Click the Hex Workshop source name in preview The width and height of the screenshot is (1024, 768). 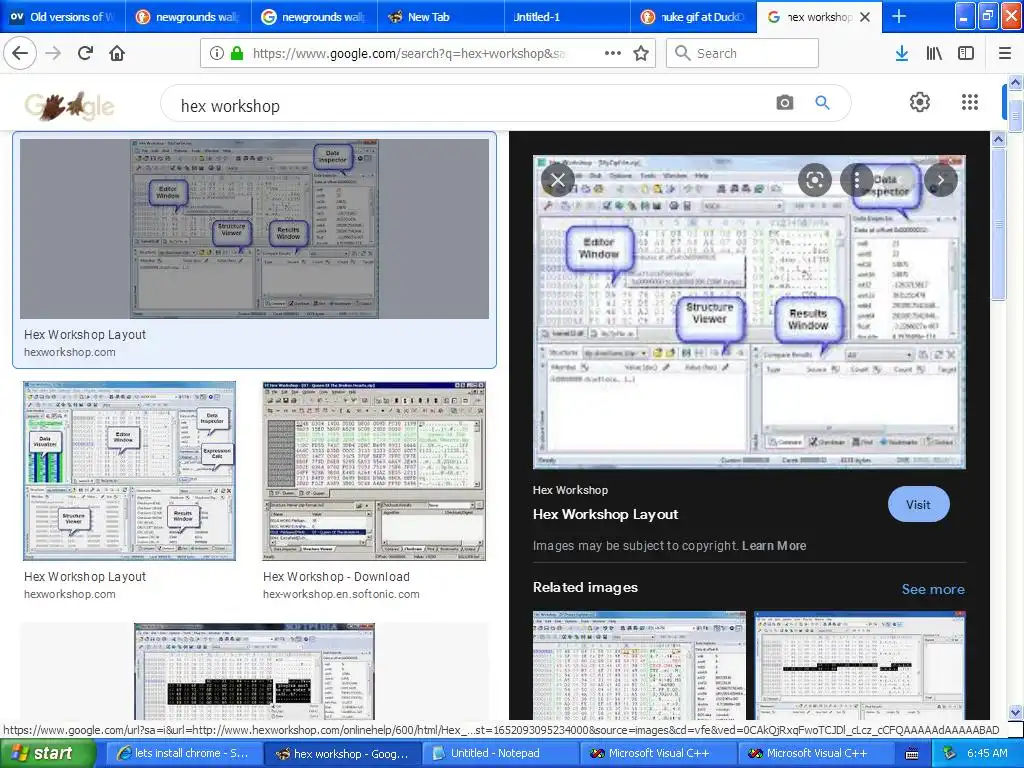(570, 490)
